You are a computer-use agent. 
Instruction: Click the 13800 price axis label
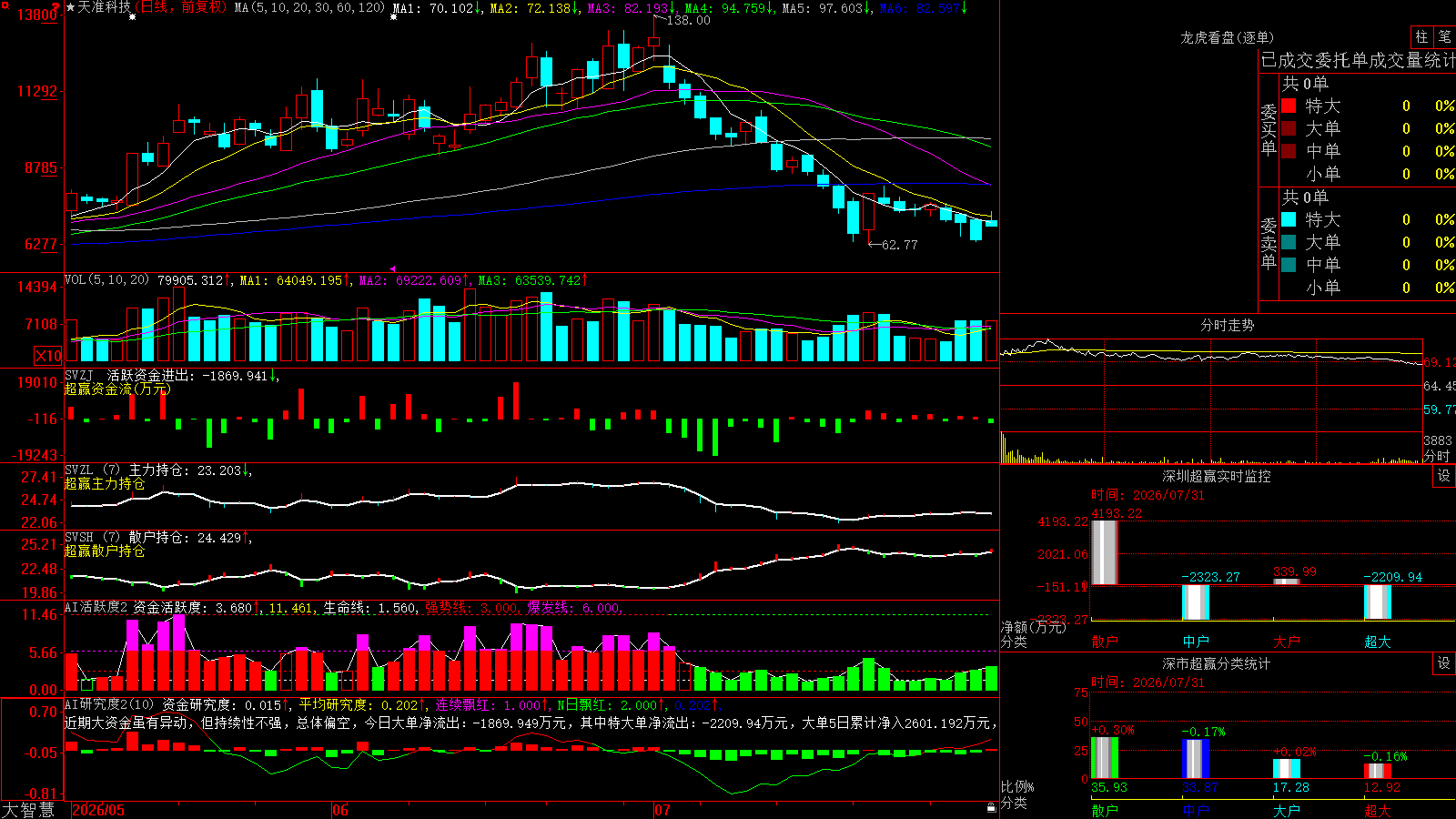click(x=37, y=15)
